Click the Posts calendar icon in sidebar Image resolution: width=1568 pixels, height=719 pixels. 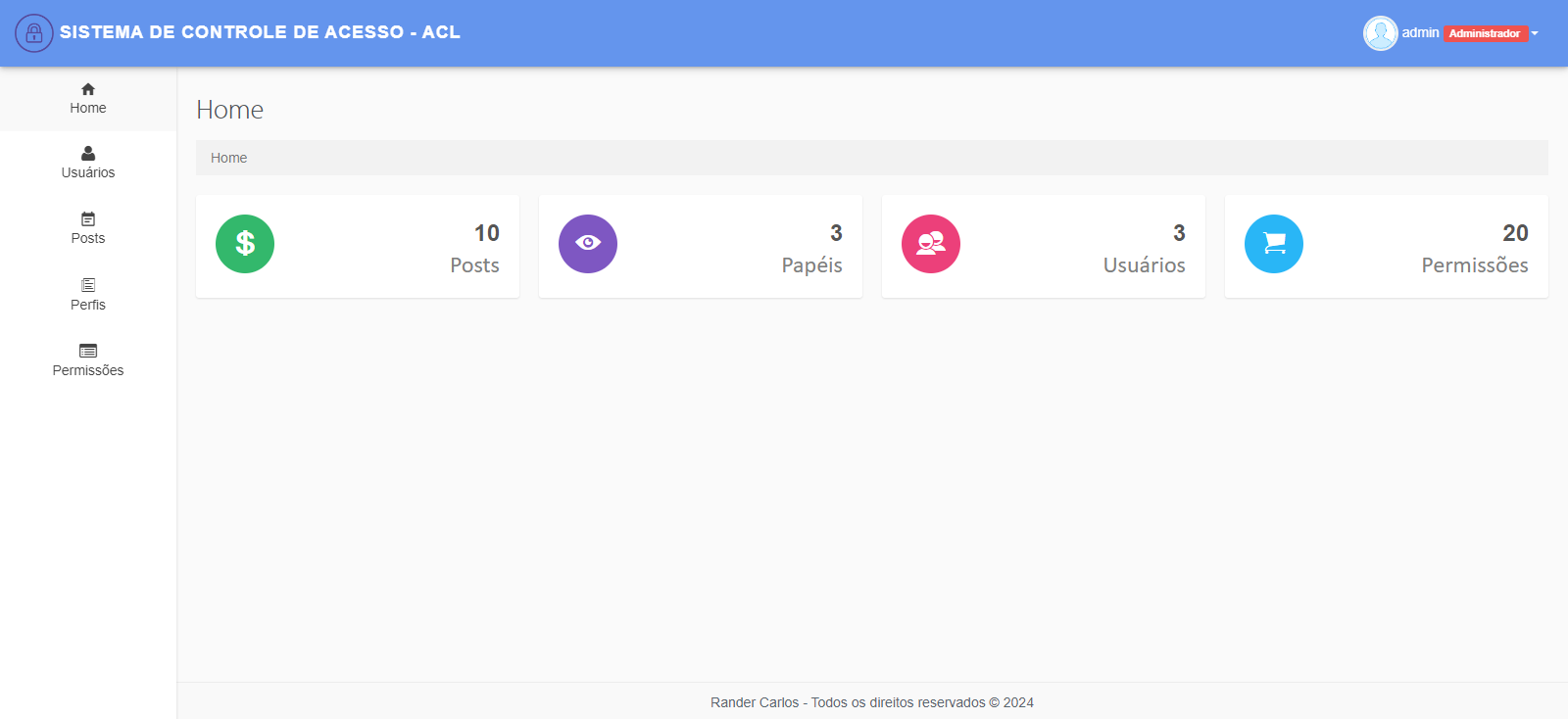coord(88,219)
